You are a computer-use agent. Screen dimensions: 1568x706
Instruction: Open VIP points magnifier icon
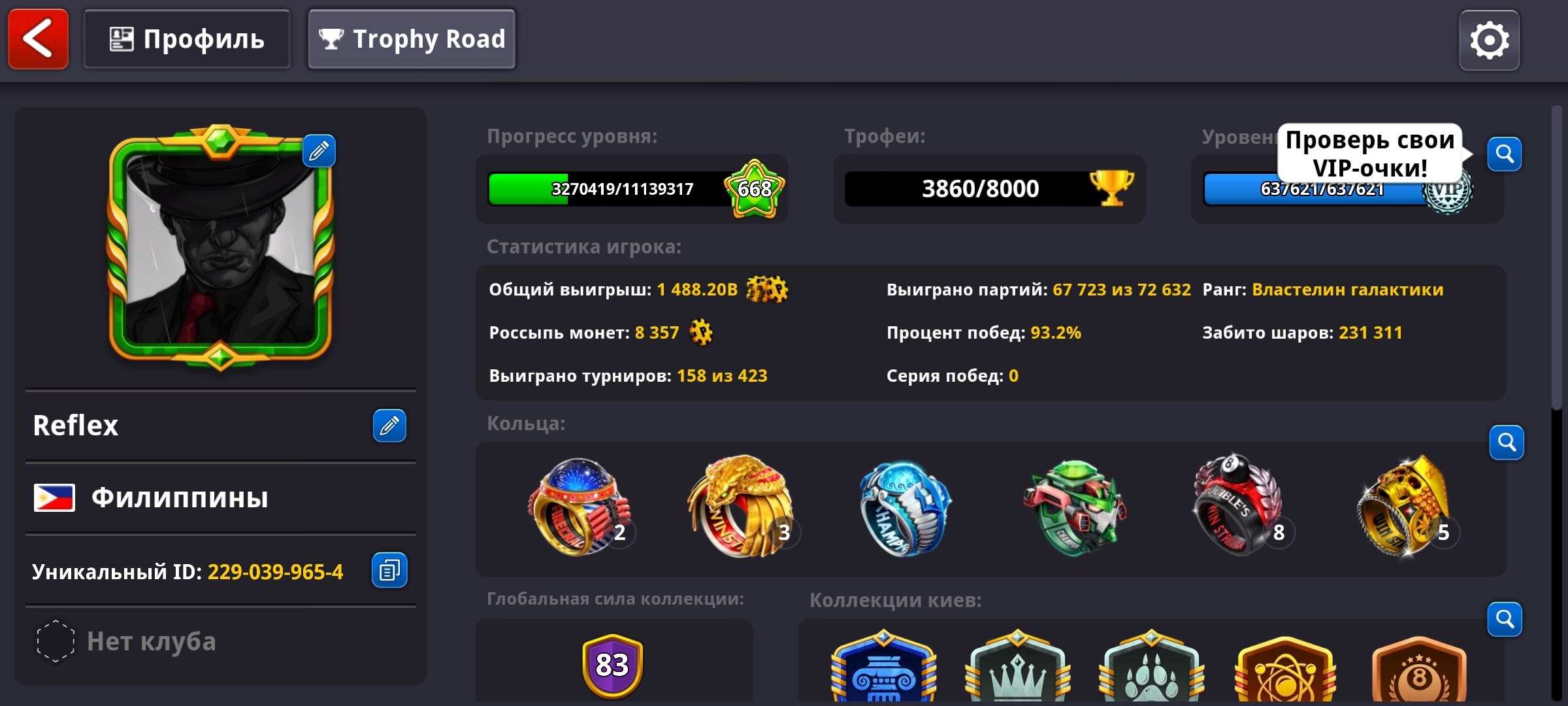pyautogui.click(x=1505, y=154)
